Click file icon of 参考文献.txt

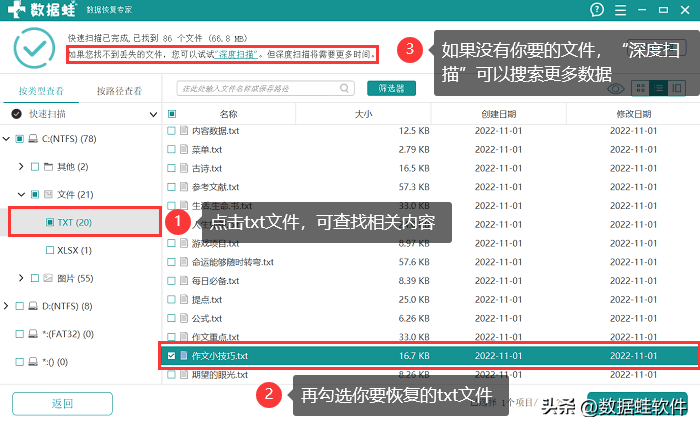pos(183,187)
